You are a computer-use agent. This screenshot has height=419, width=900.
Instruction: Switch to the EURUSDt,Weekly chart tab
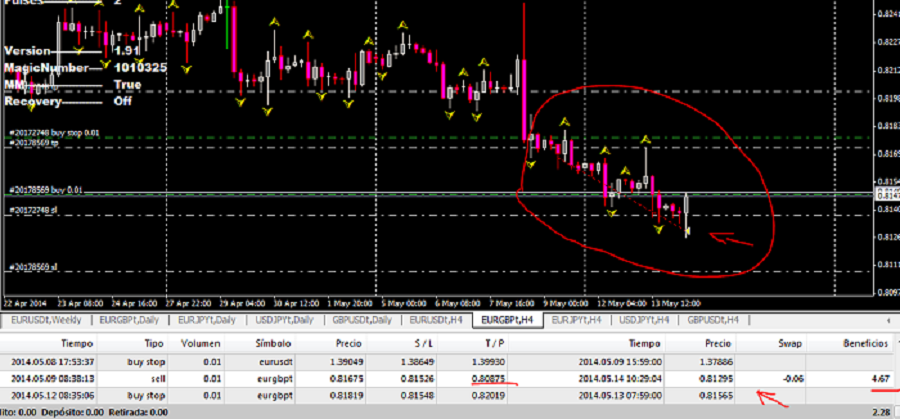pyautogui.click(x=43, y=320)
